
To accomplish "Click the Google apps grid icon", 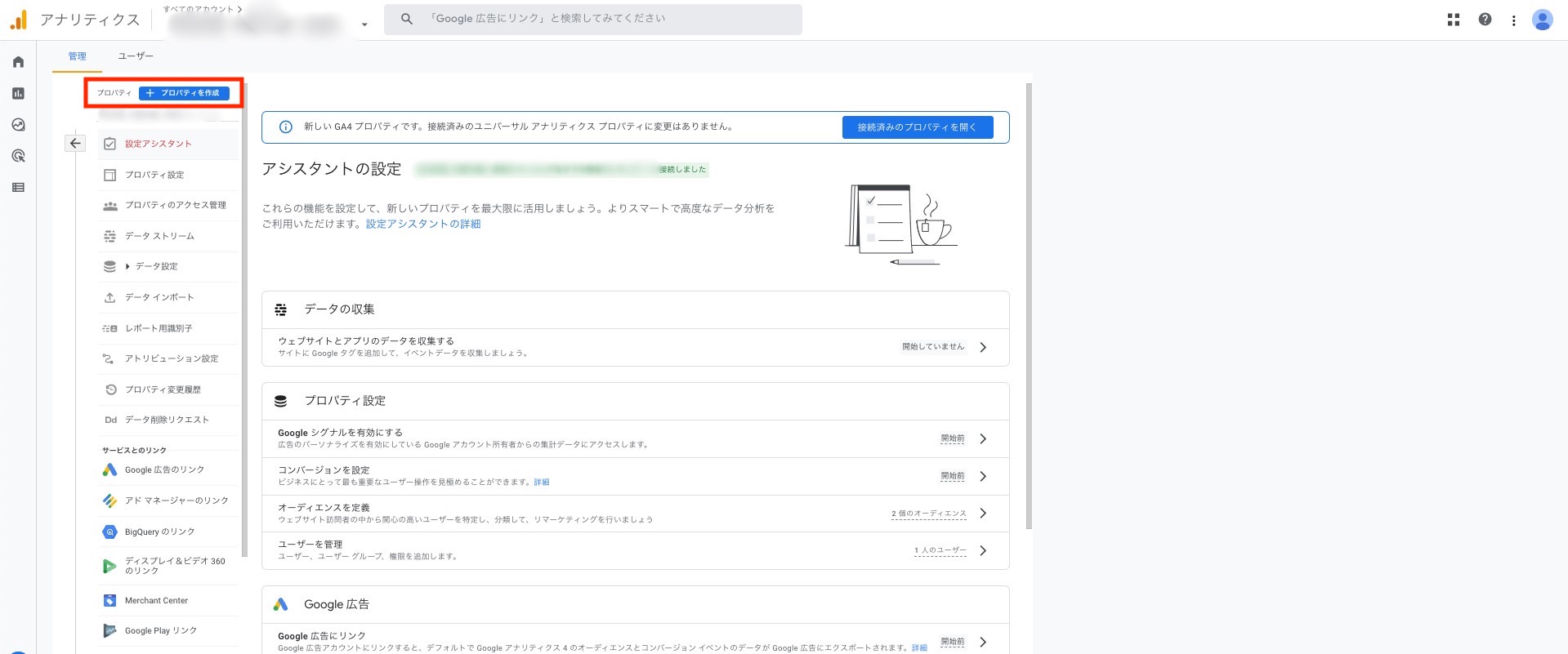I will pos(1454,20).
